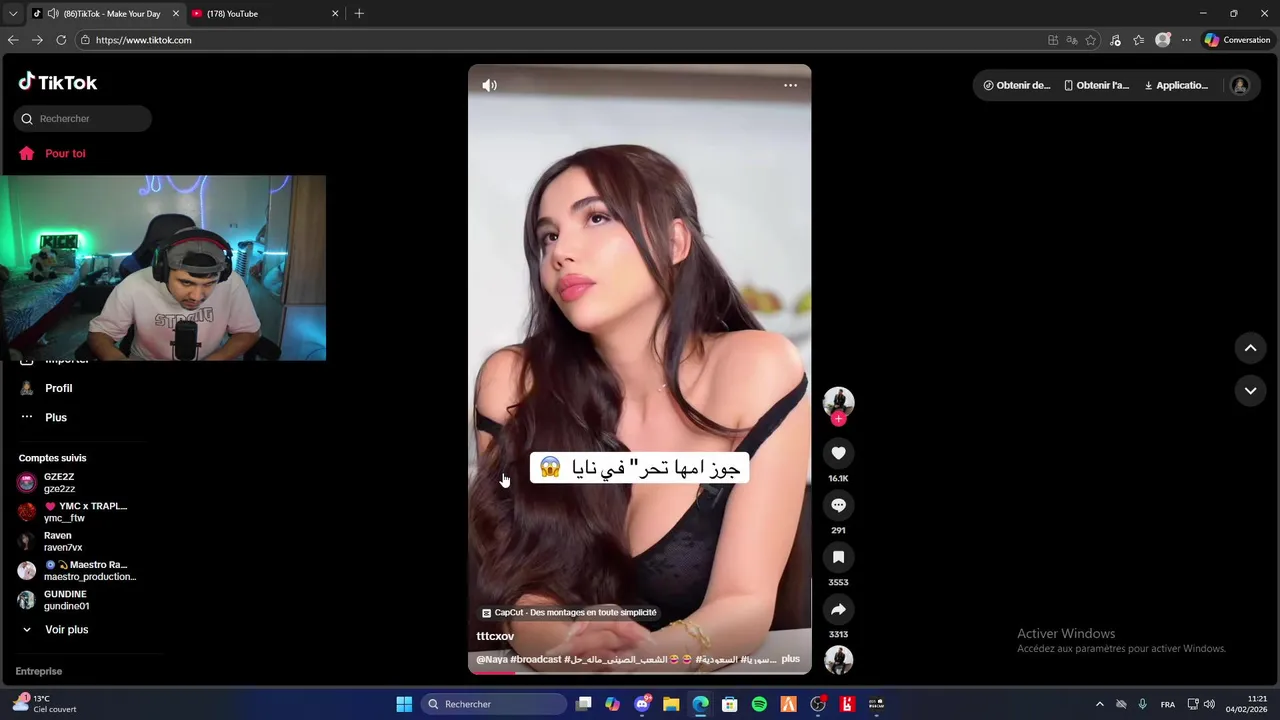Show hidden system tray icons
Viewport: 1280px width, 720px height.
(1099, 705)
